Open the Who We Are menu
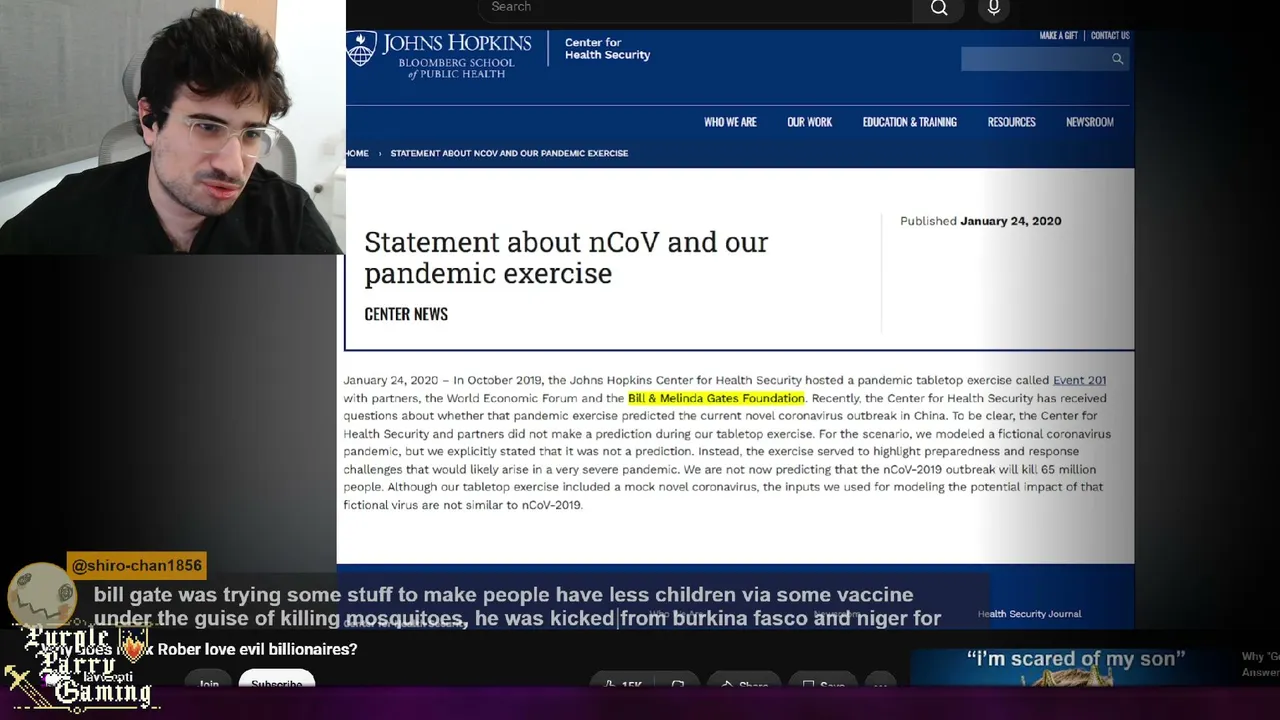The height and width of the screenshot is (720, 1280). (x=730, y=122)
